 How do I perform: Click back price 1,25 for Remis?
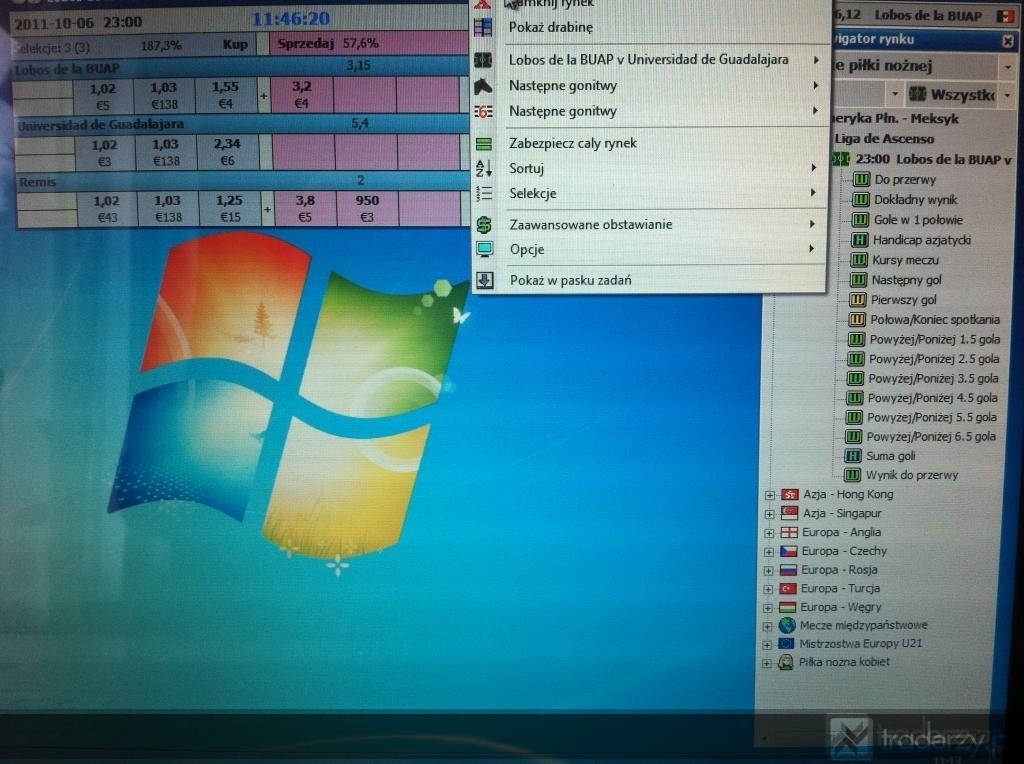(x=229, y=208)
